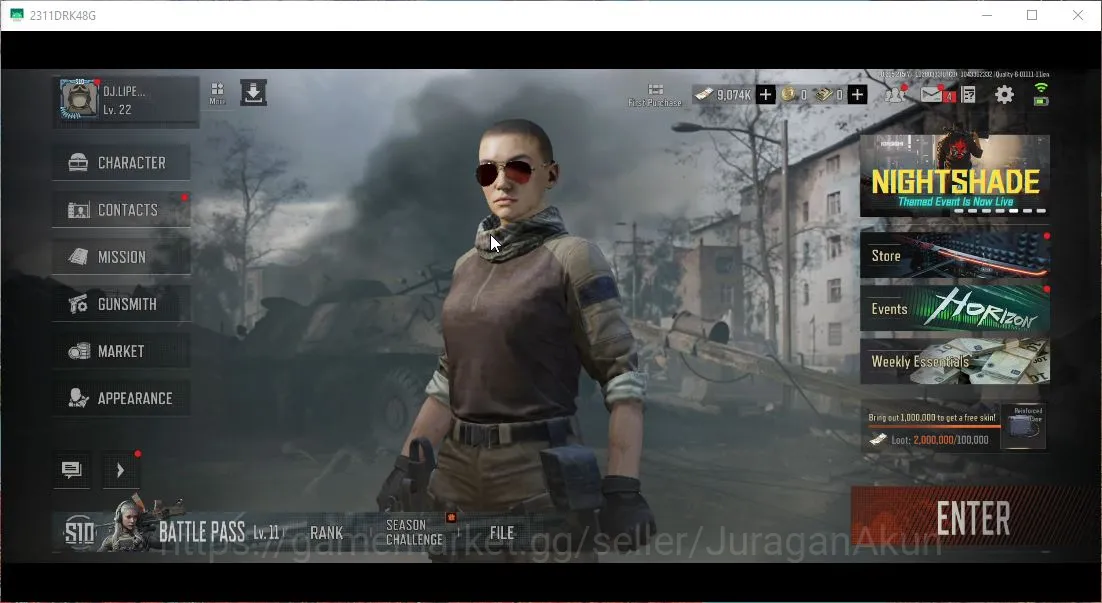Viewport: 1102px width, 603px height.
Task: Click the red 4 unread mail badge
Action: 949,97
